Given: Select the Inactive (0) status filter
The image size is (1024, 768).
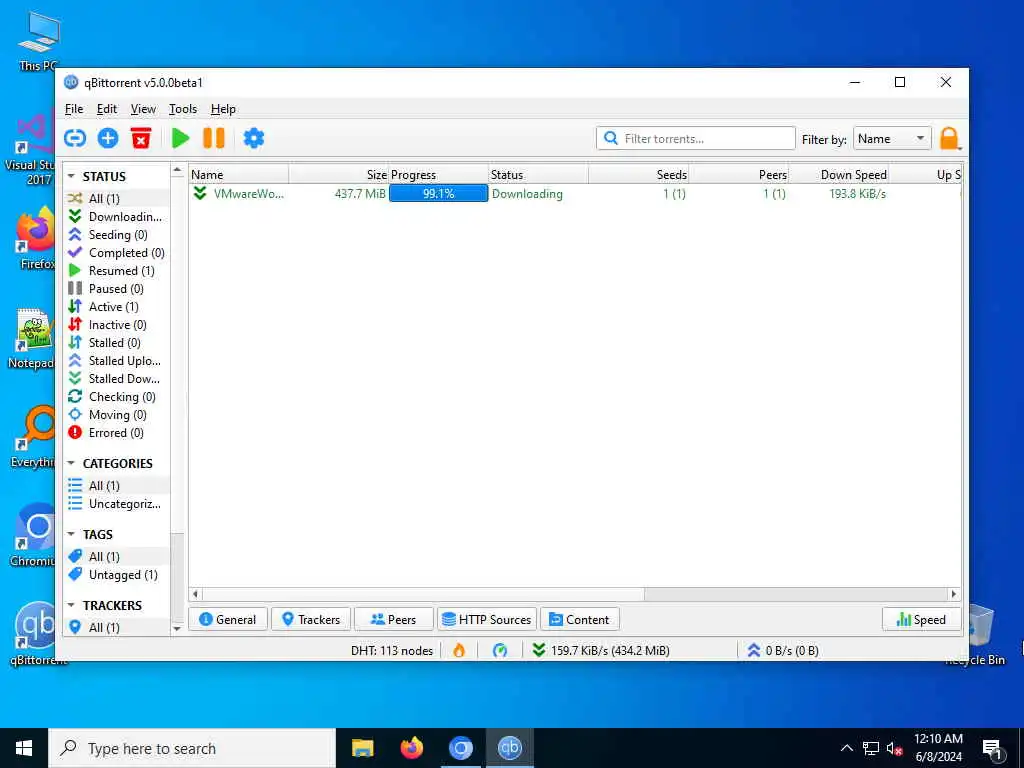Looking at the screenshot, I should (x=118, y=325).
